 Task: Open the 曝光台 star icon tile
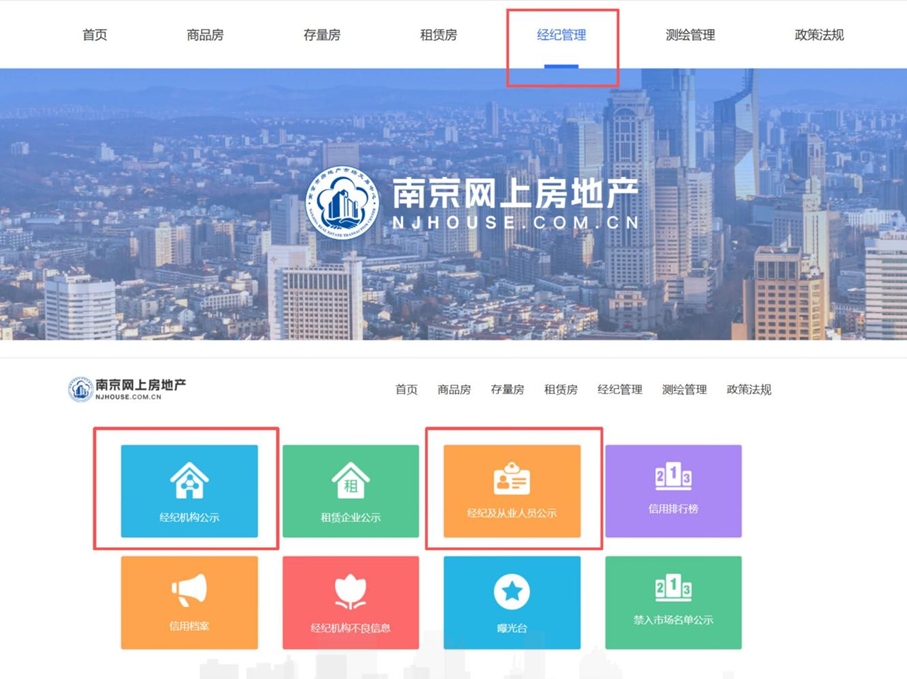pyautogui.click(x=512, y=603)
